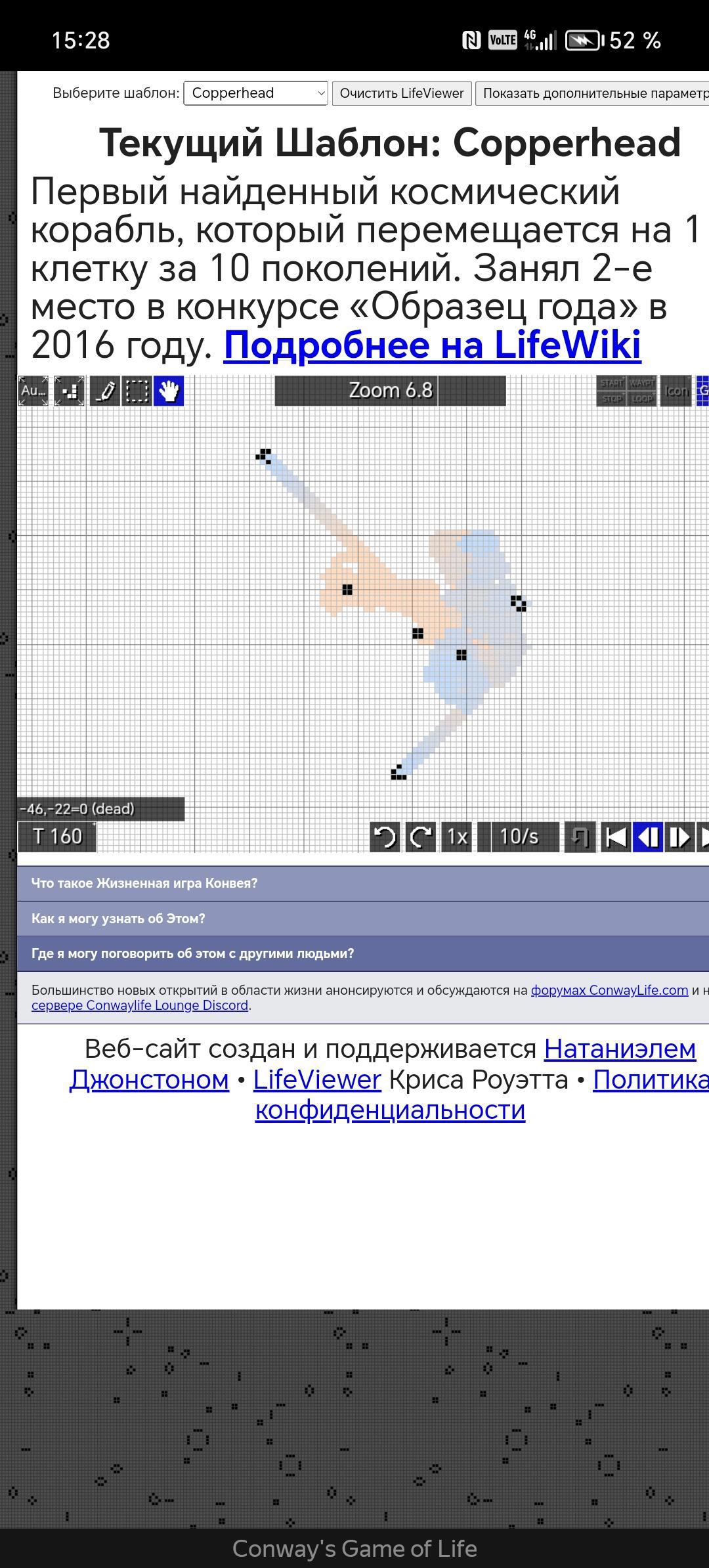Tap the VoLTE status bar icon
This screenshot has height=1568, width=709.
[x=502, y=41]
